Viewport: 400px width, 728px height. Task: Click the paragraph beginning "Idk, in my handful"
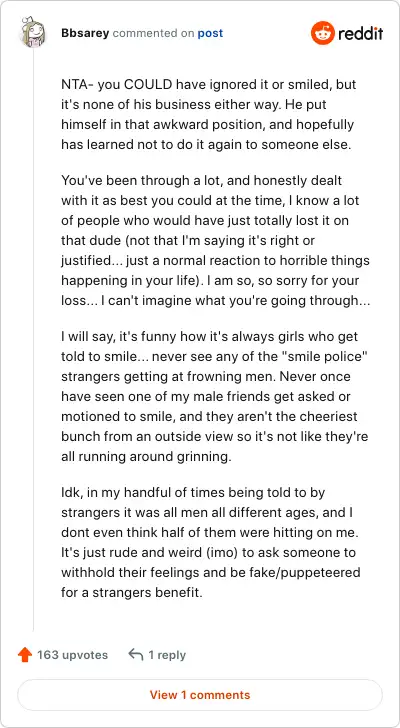tap(211, 542)
